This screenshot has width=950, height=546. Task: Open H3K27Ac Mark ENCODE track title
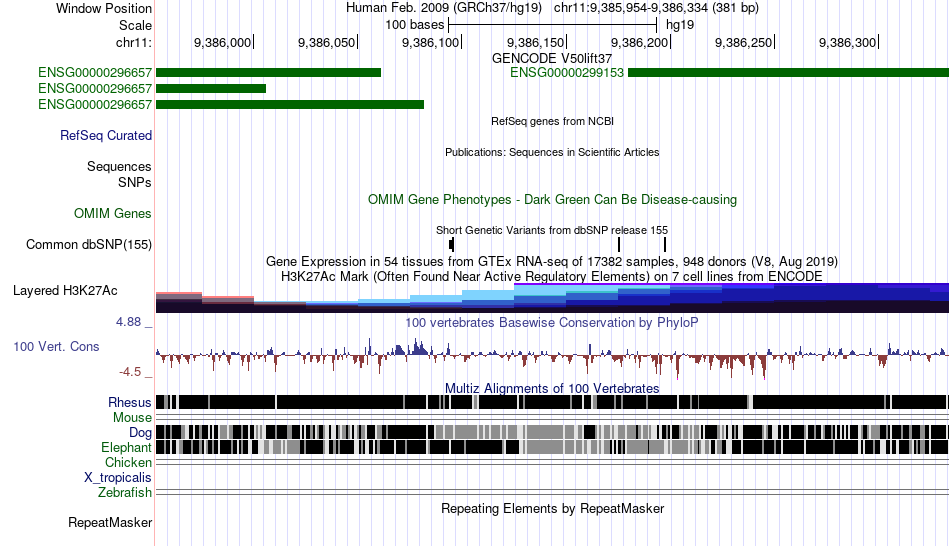click(552, 276)
